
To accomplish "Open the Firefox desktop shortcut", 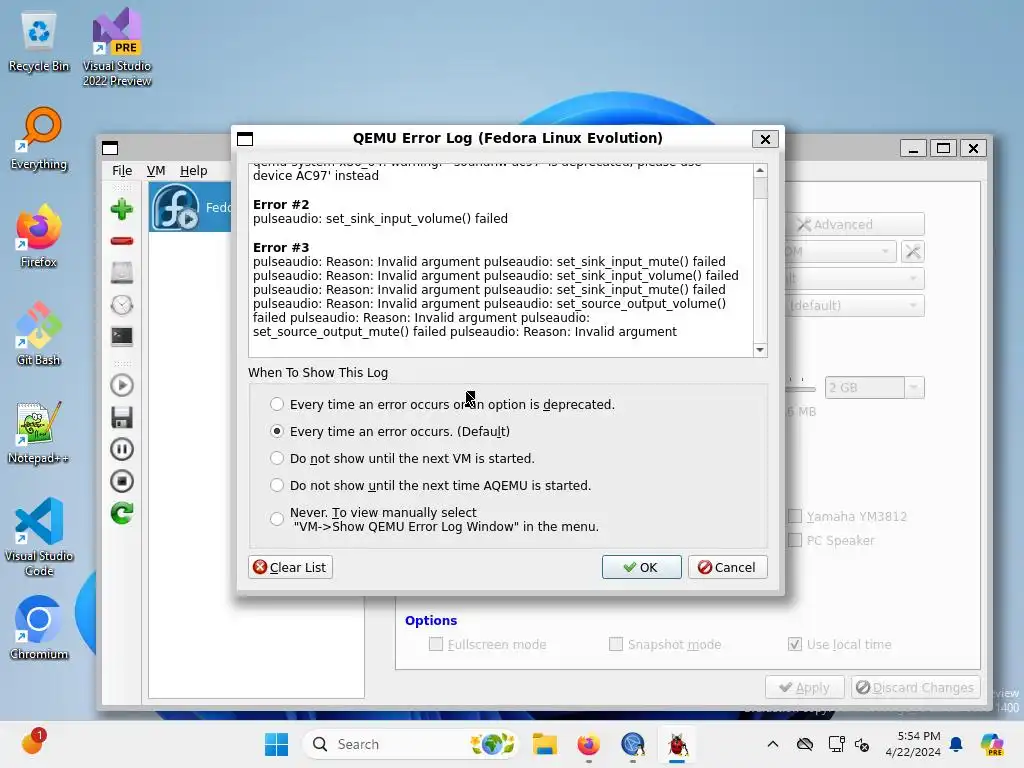I will (39, 237).
